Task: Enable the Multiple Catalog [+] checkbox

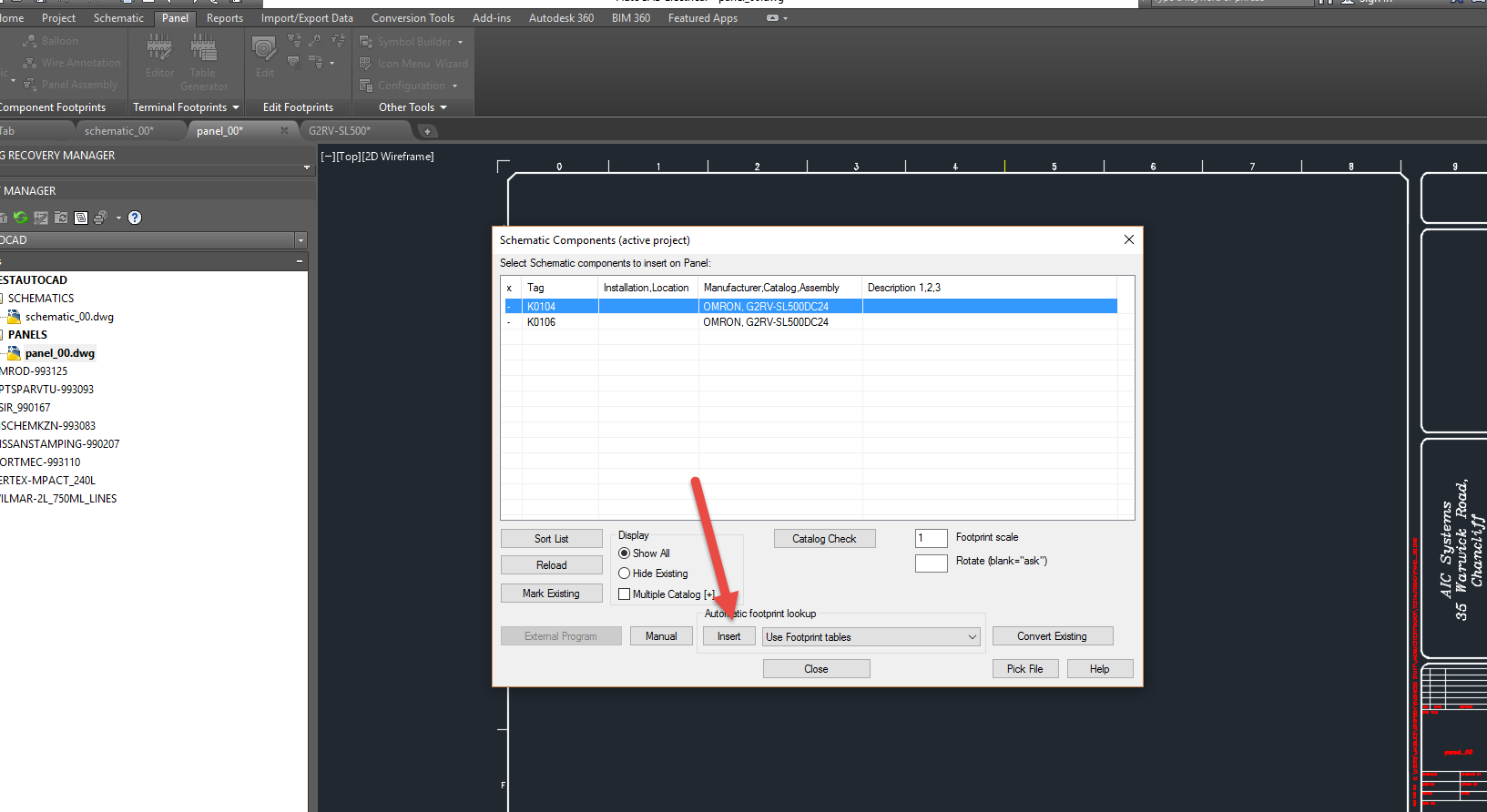Action: [x=625, y=594]
